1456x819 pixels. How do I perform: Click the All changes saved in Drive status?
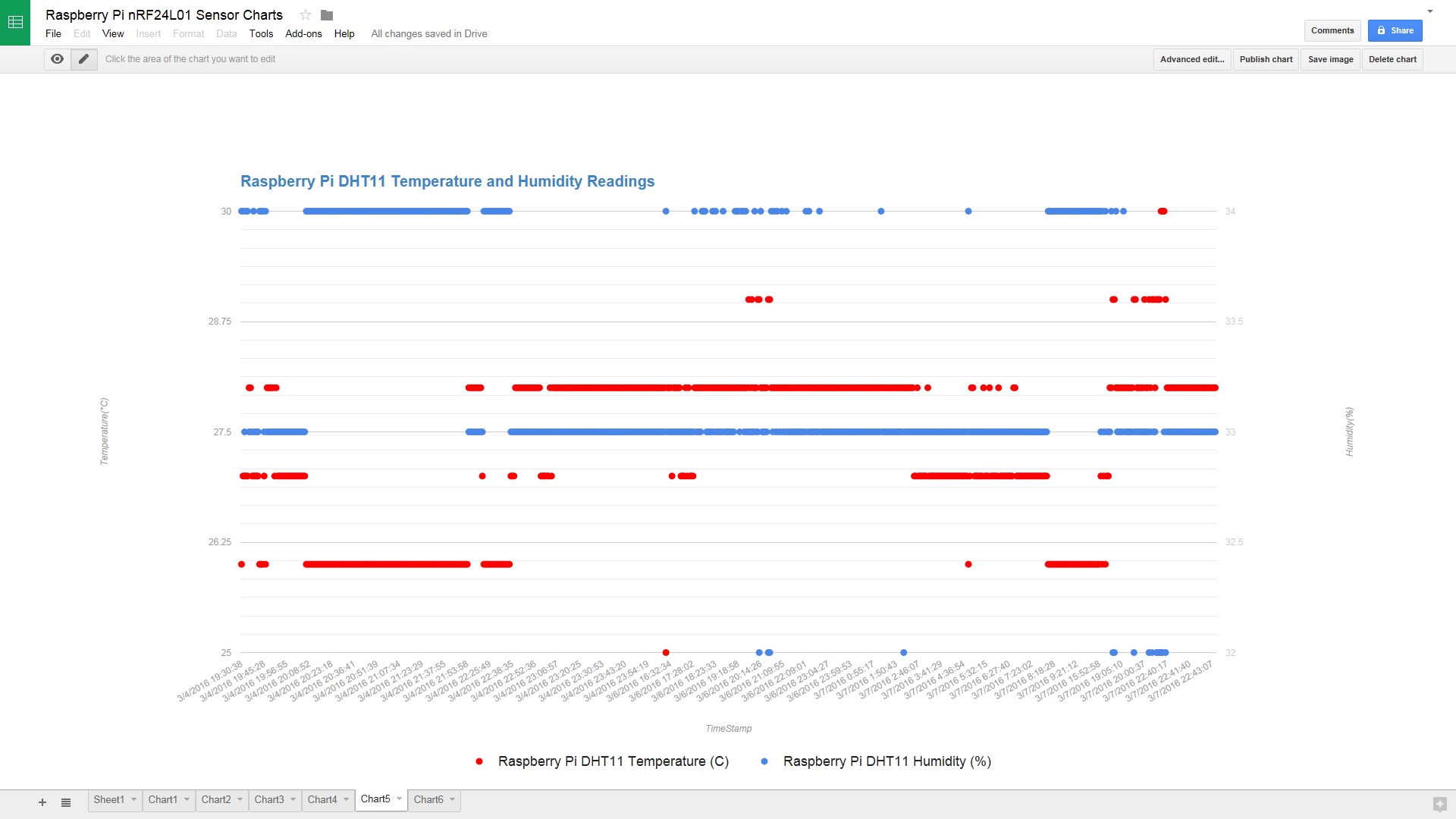[429, 34]
